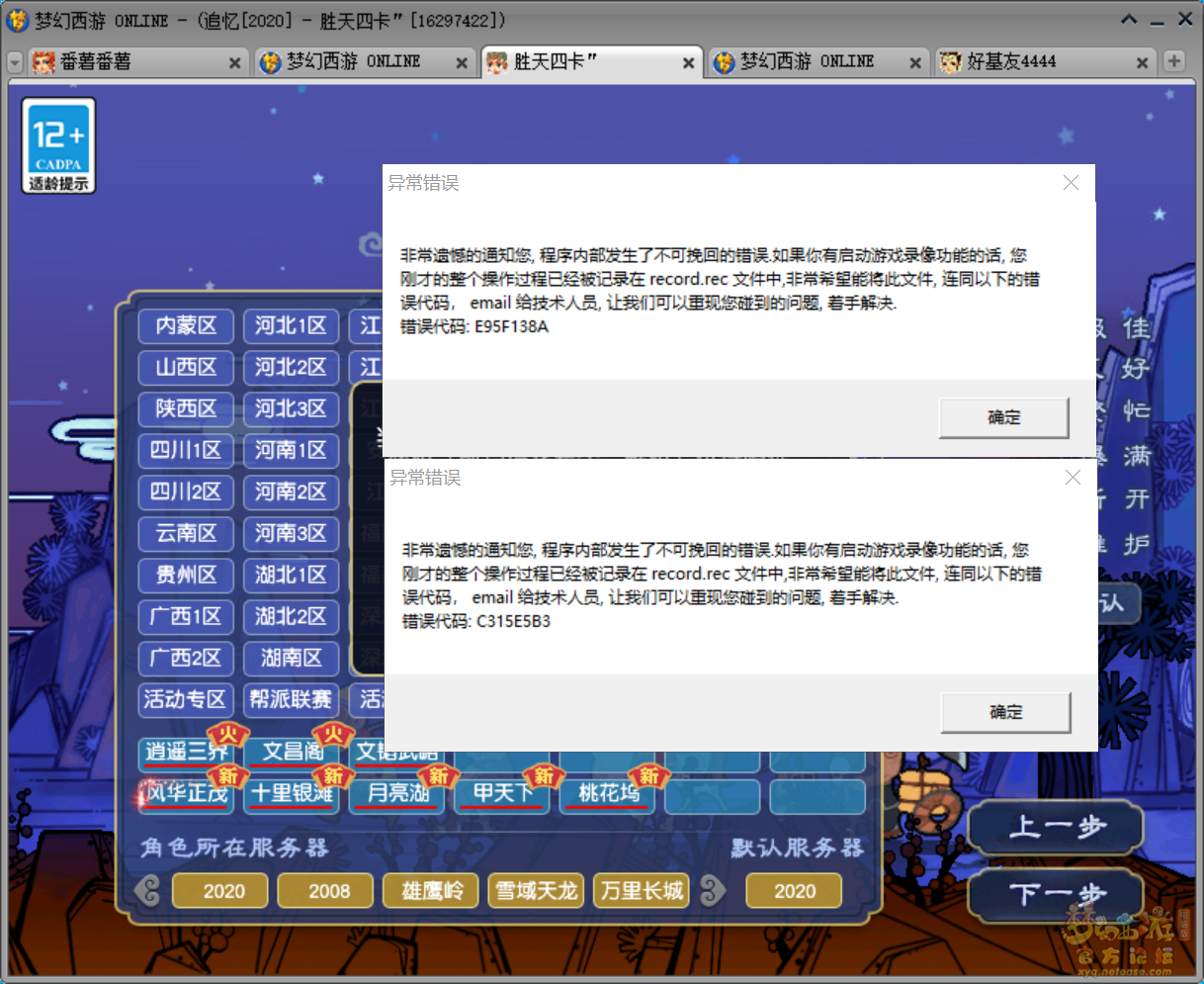Image resolution: width=1204 pixels, height=984 pixels.
Task: Collapse the window with the title bar caret
Action: [x=1129, y=20]
